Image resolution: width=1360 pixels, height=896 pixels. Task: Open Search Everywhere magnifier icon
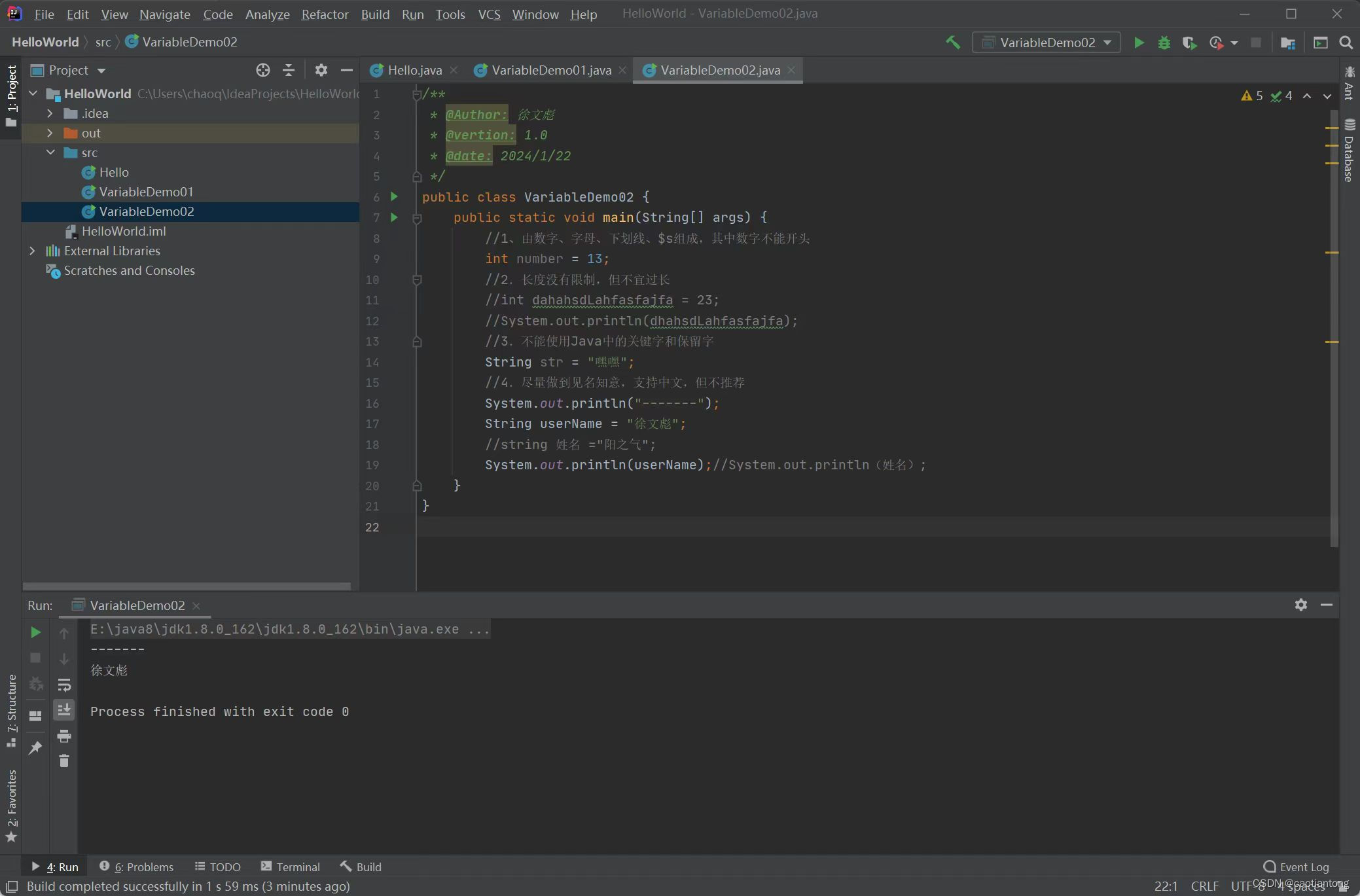pyautogui.click(x=1346, y=43)
